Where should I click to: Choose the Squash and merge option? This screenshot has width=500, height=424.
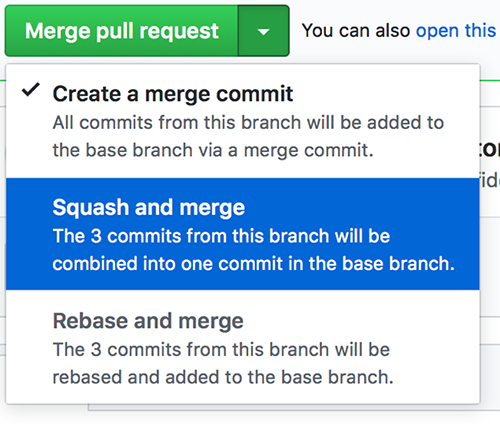point(243,234)
